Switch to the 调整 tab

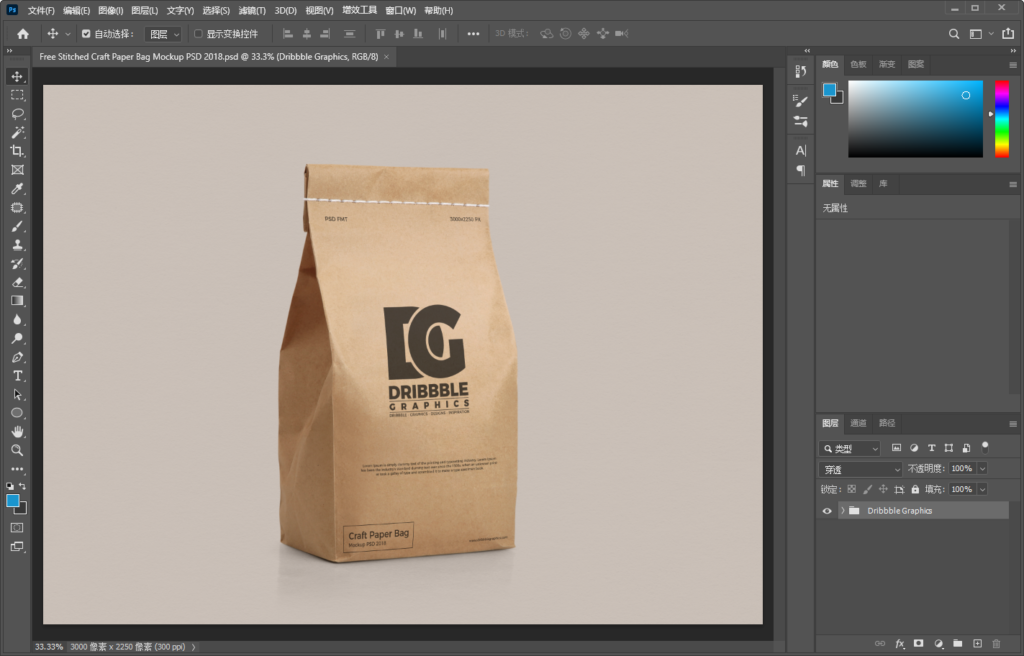tap(858, 184)
